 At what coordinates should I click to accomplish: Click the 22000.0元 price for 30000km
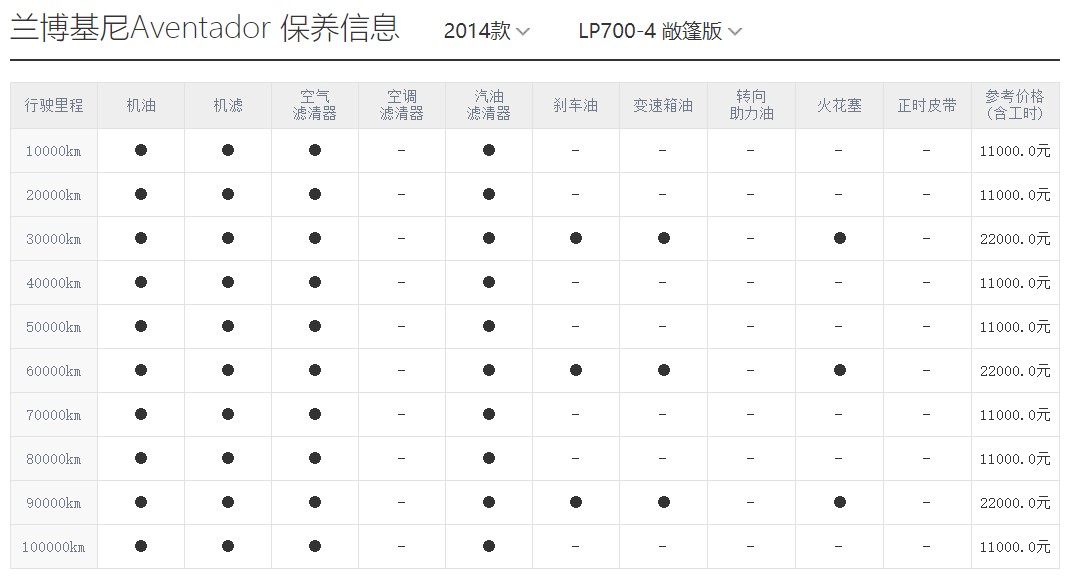tap(1015, 239)
